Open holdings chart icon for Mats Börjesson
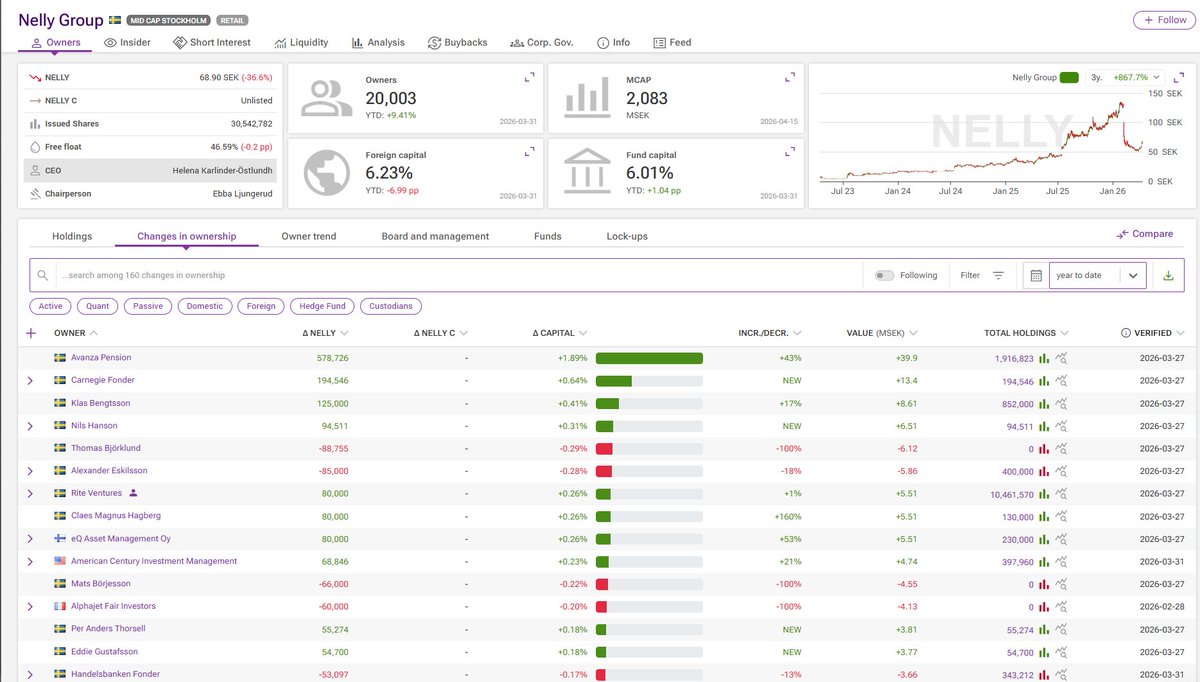 point(1044,584)
